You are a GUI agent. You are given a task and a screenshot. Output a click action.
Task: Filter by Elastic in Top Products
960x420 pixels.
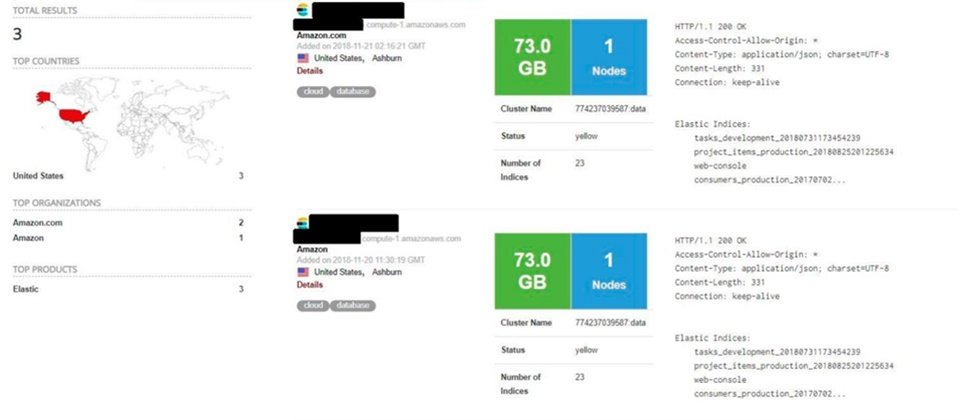point(26,289)
